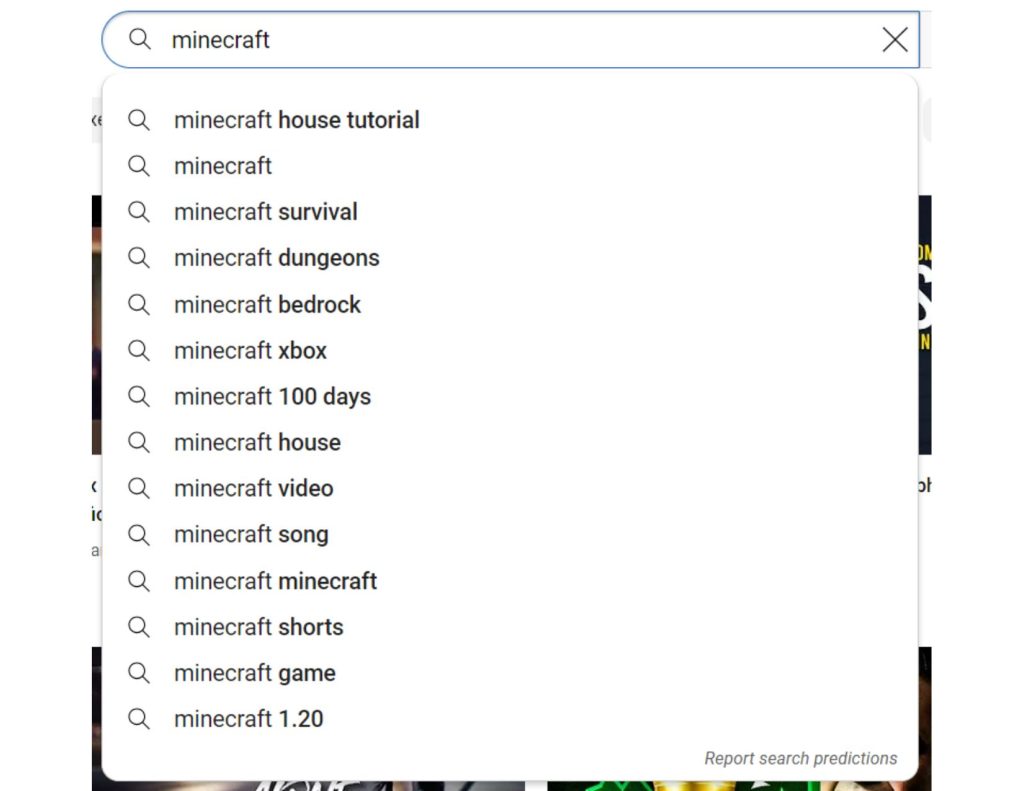The width and height of the screenshot is (1024, 791).
Task: Click search icon next to 'minecraft house'
Action: coord(138,443)
